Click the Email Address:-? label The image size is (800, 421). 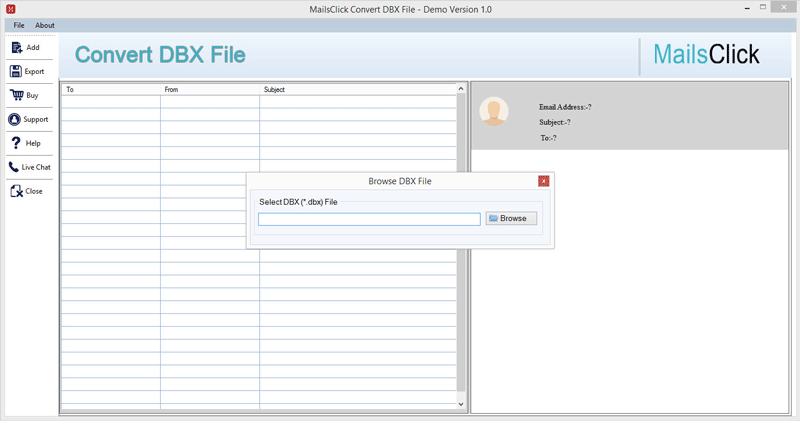[565, 107]
